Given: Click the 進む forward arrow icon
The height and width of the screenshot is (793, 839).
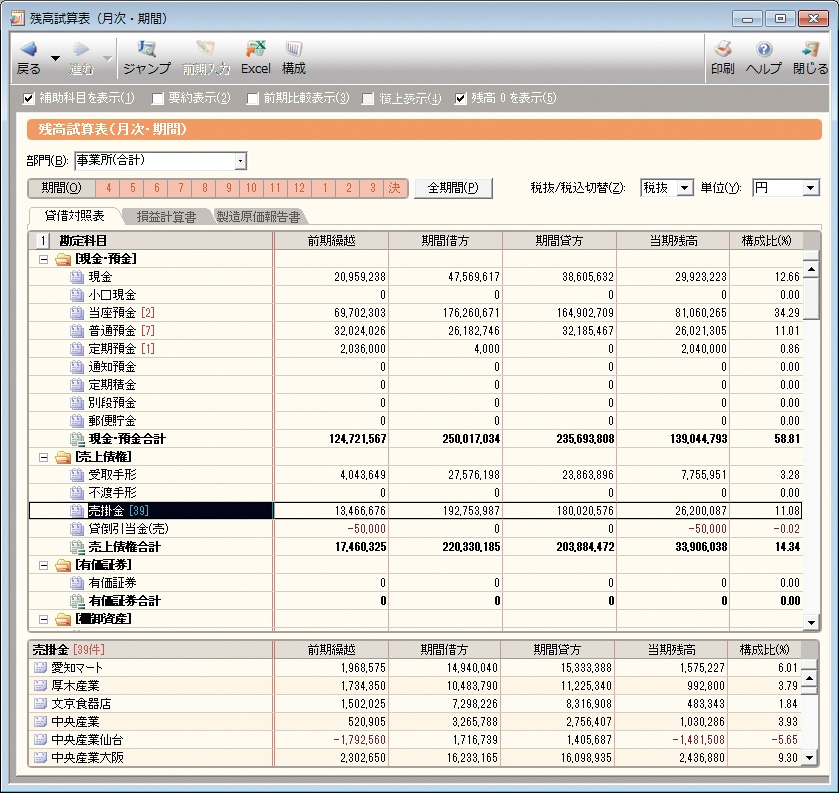Looking at the screenshot, I should pos(81,50).
